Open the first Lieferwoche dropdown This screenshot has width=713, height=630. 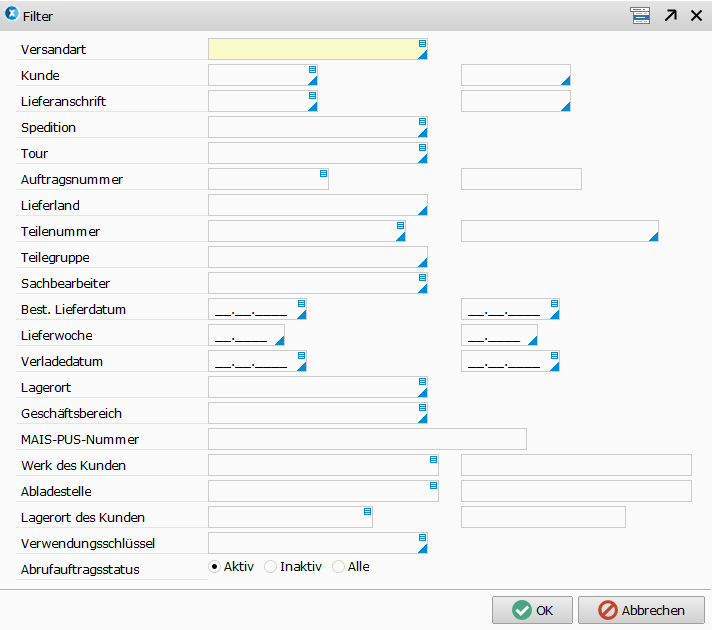coord(279,340)
